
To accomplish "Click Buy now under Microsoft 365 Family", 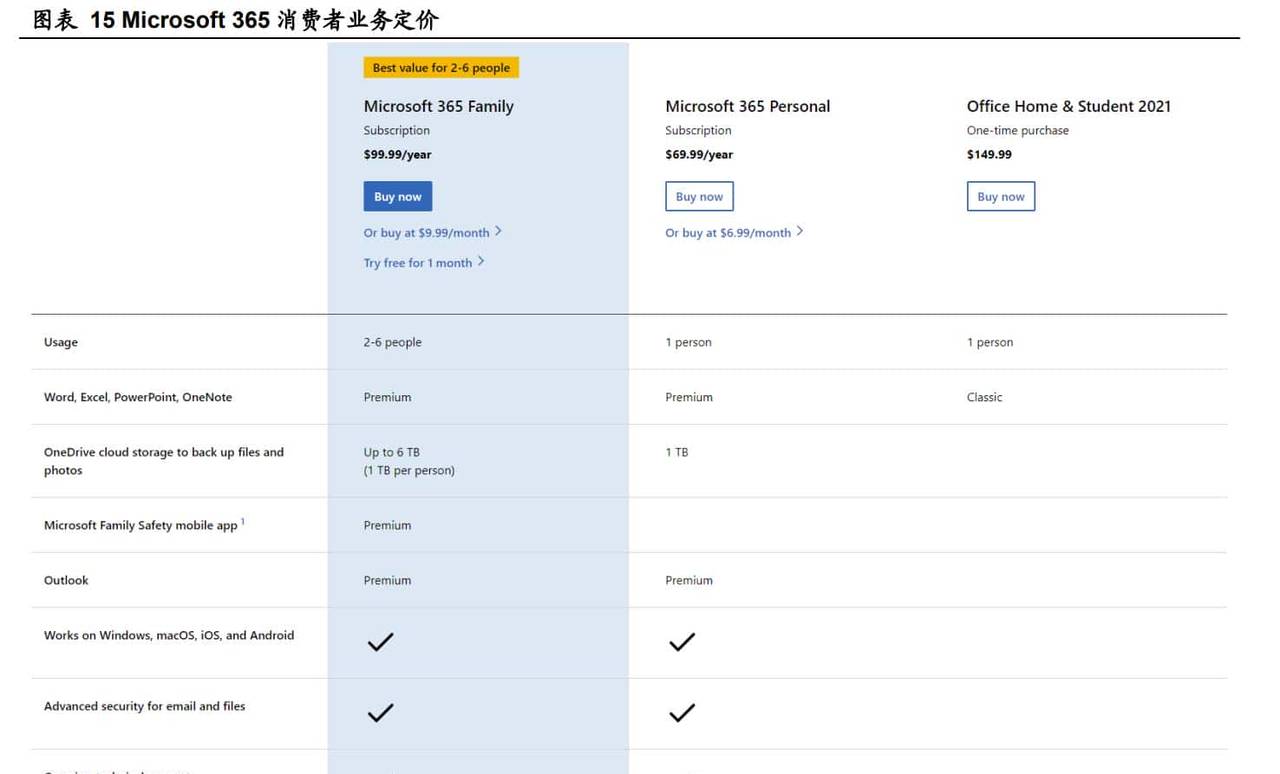I will click(397, 197).
